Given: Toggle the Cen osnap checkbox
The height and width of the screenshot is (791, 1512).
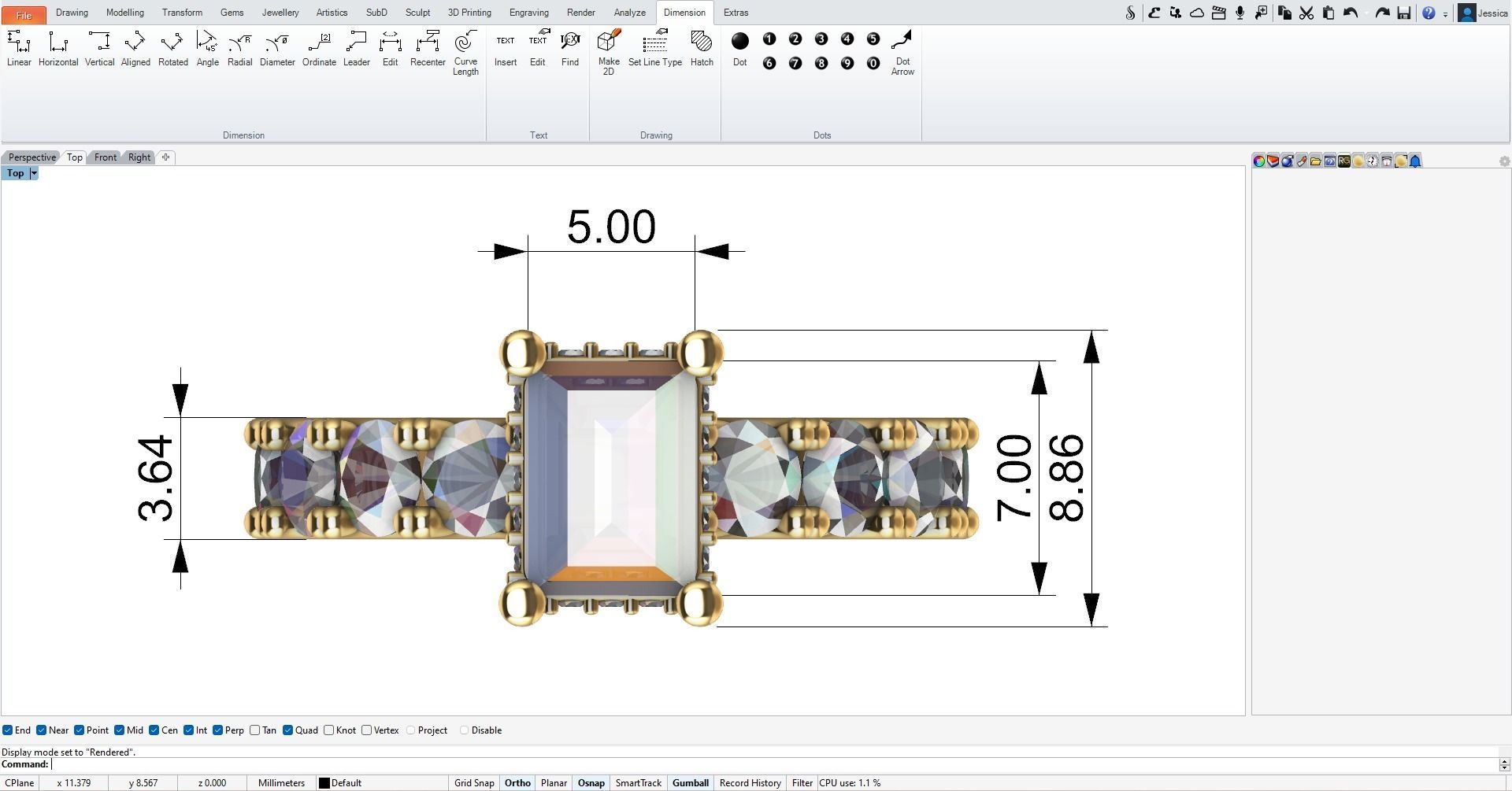Looking at the screenshot, I should [x=154, y=730].
